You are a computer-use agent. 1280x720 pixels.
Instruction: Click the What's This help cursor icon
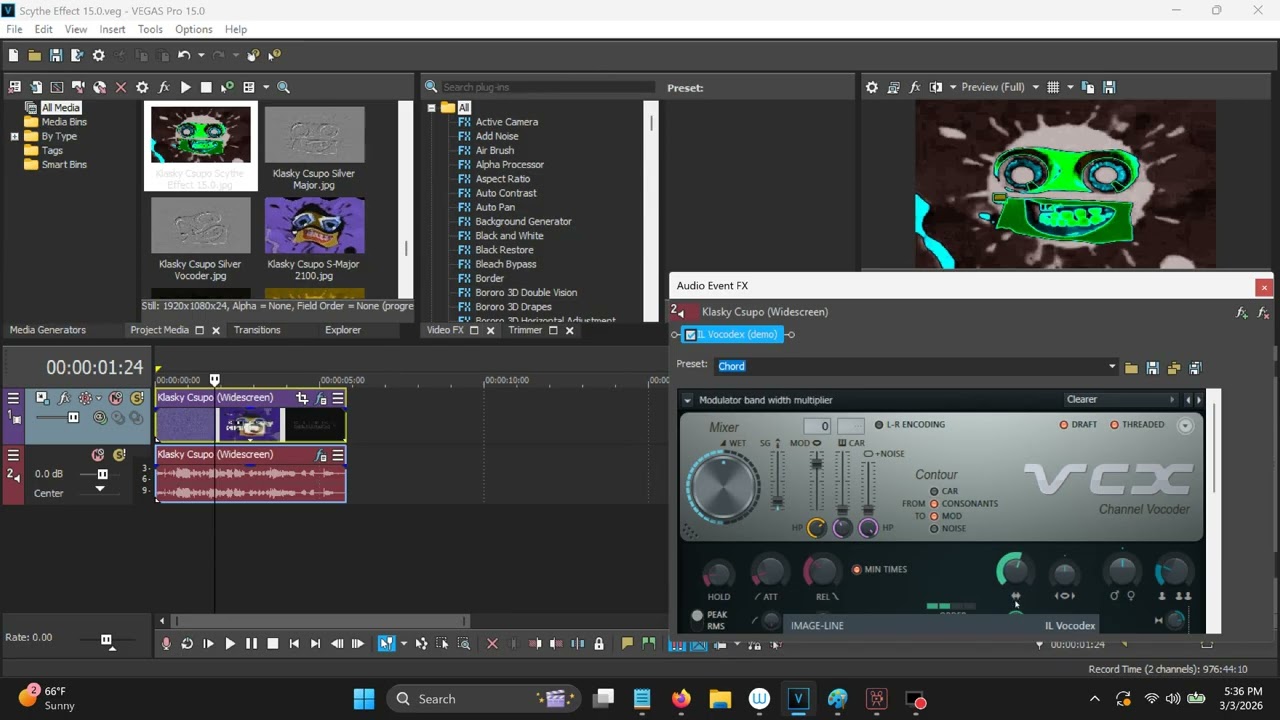[274, 55]
